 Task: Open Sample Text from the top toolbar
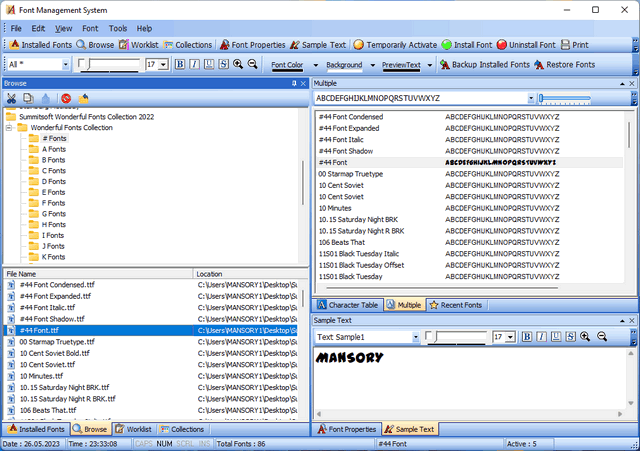pyautogui.click(x=318, y=45)
